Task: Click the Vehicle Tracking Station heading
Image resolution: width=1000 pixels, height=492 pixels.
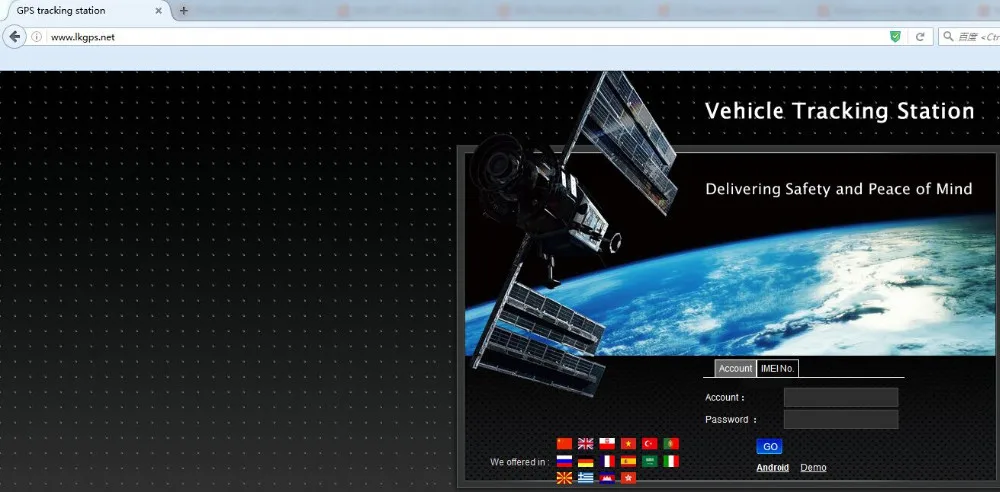Action: (840, 111)
